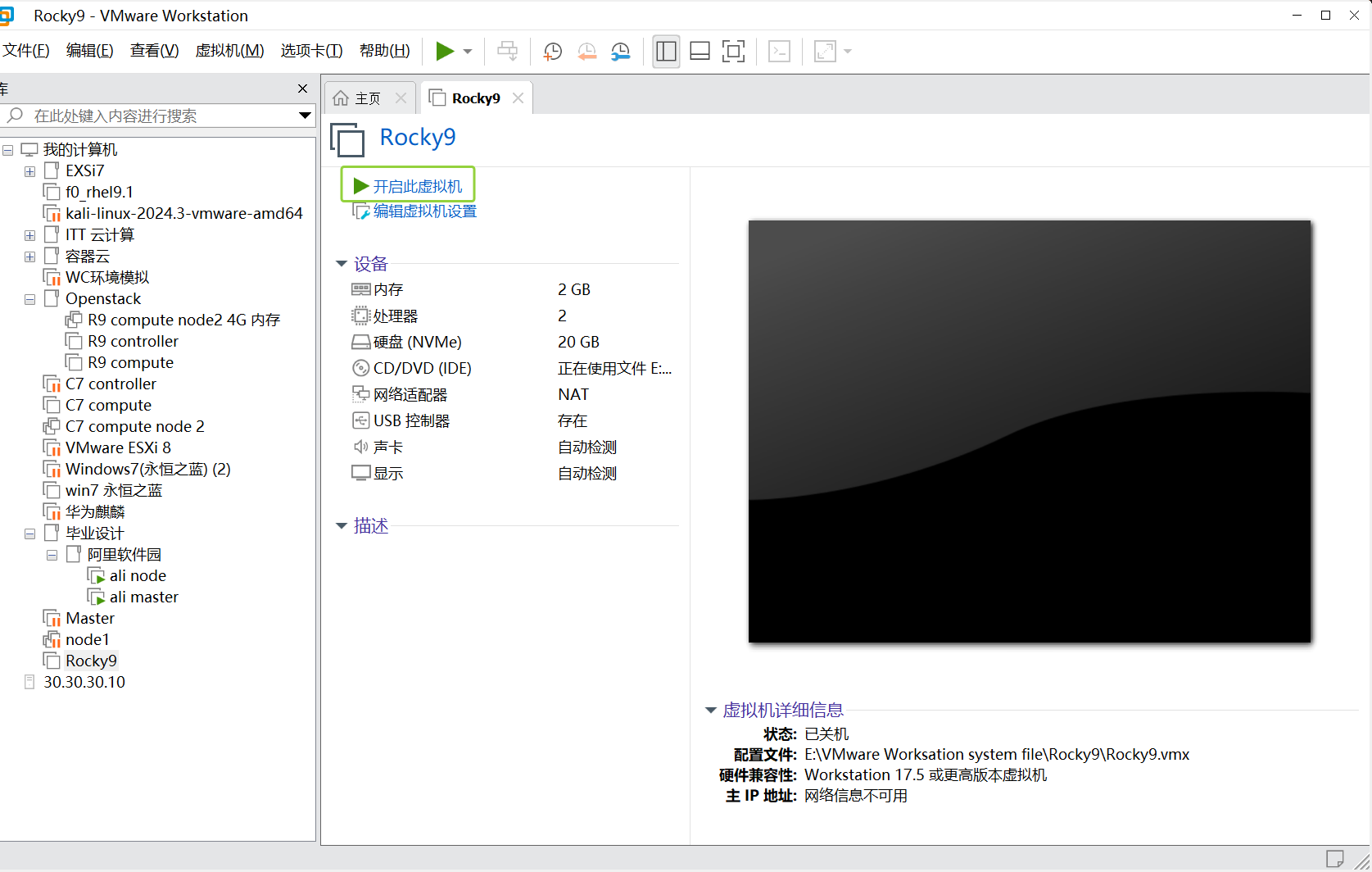This screenshot has height=872, width=1372.
Task: Toggle the library sidebar view icon
Action: click(666, 52)
